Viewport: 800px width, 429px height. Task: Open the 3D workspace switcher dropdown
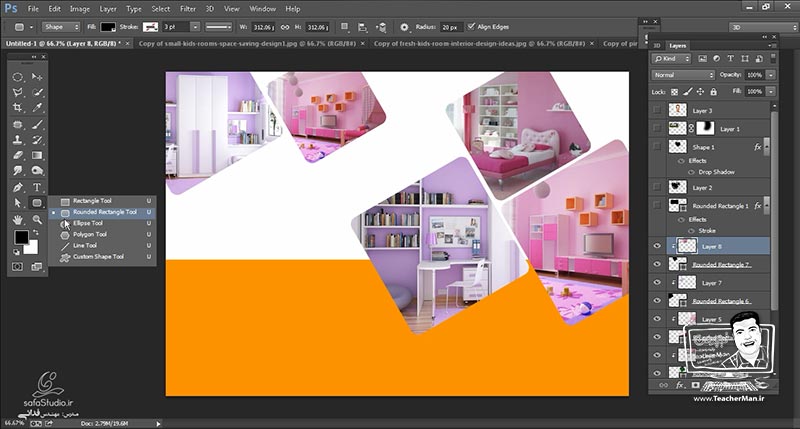click(x=762, y=27)
